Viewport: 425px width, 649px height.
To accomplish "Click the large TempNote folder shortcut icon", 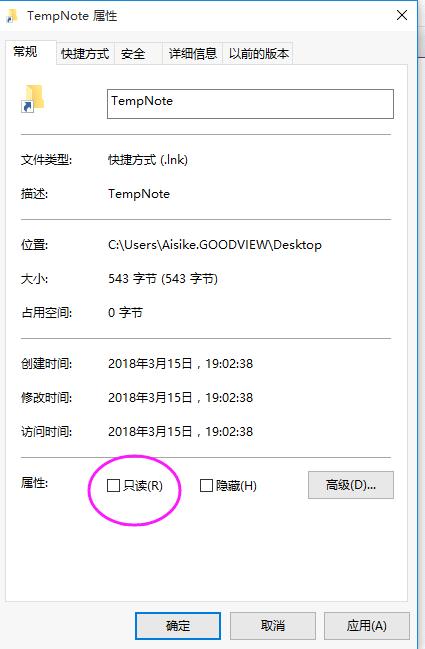I will click(33, 98).
